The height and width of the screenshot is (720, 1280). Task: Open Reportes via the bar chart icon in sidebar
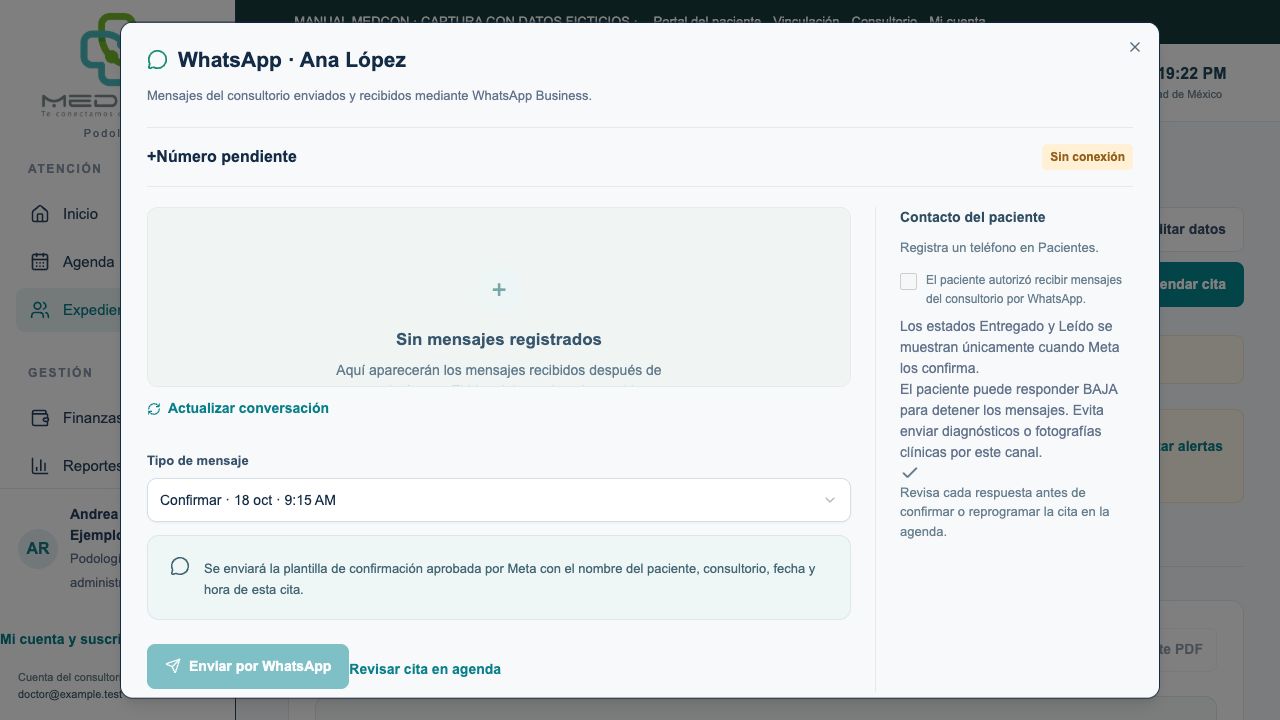pyautogui.click(x=40, y=466)
